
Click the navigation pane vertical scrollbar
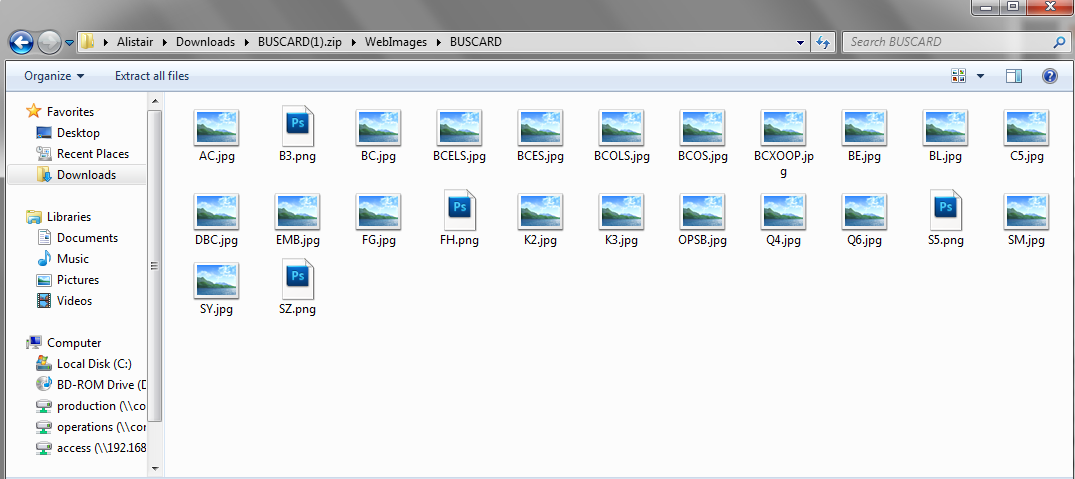point(155,266)
